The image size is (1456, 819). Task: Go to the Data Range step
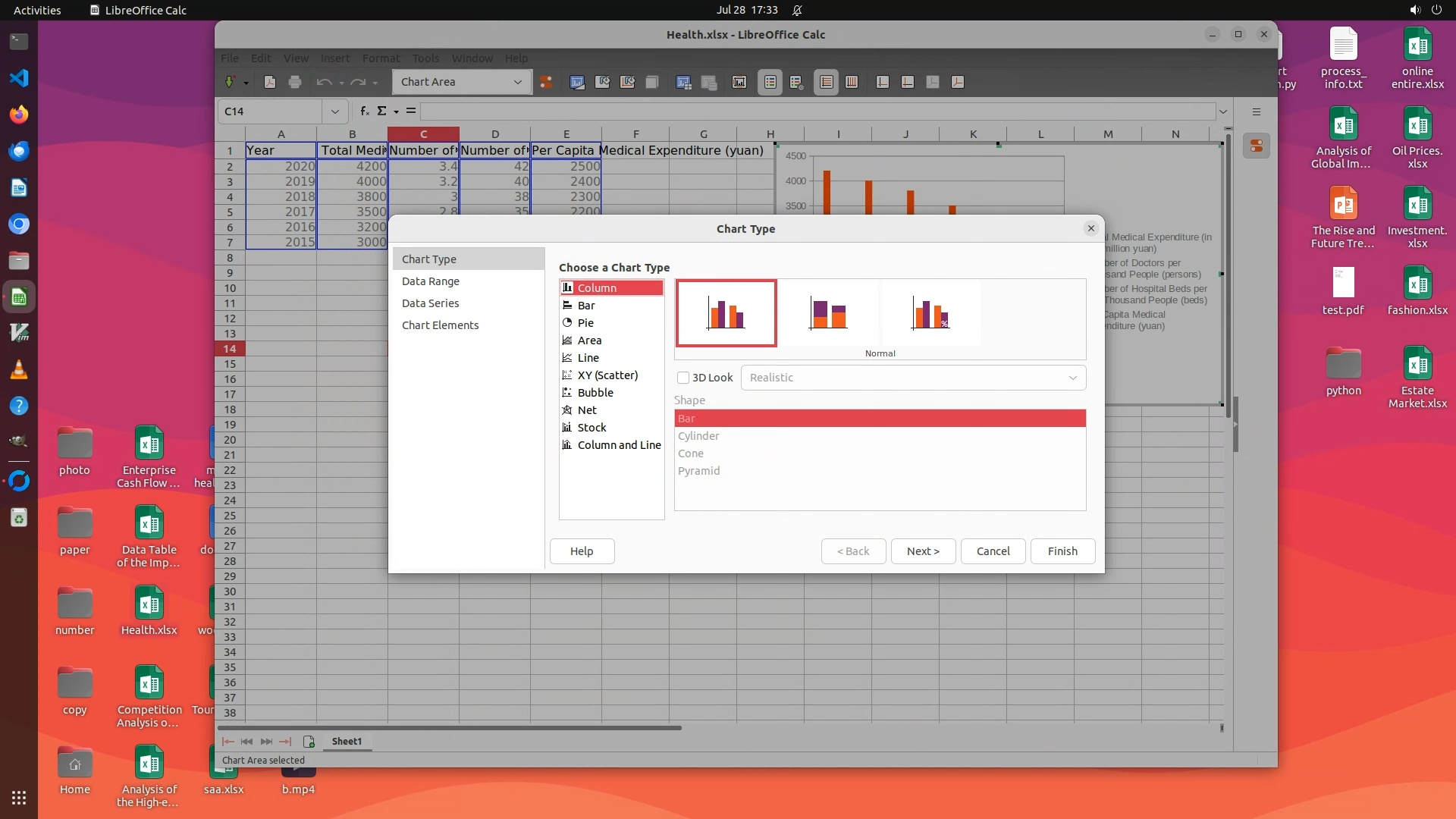click(x=430, y=281)
